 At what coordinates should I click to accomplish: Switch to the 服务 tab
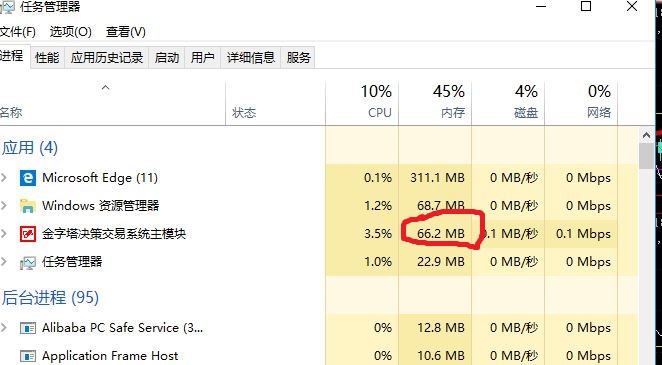point(298,57)
